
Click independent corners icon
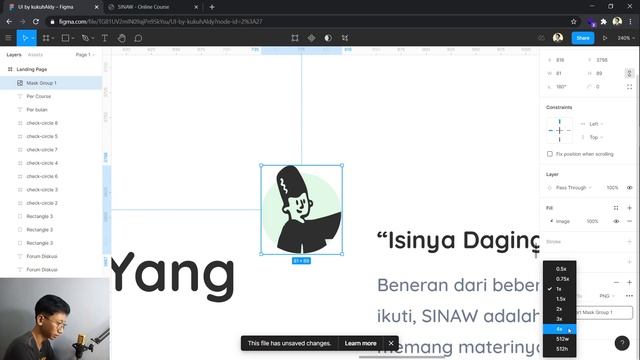pos(629,87)
